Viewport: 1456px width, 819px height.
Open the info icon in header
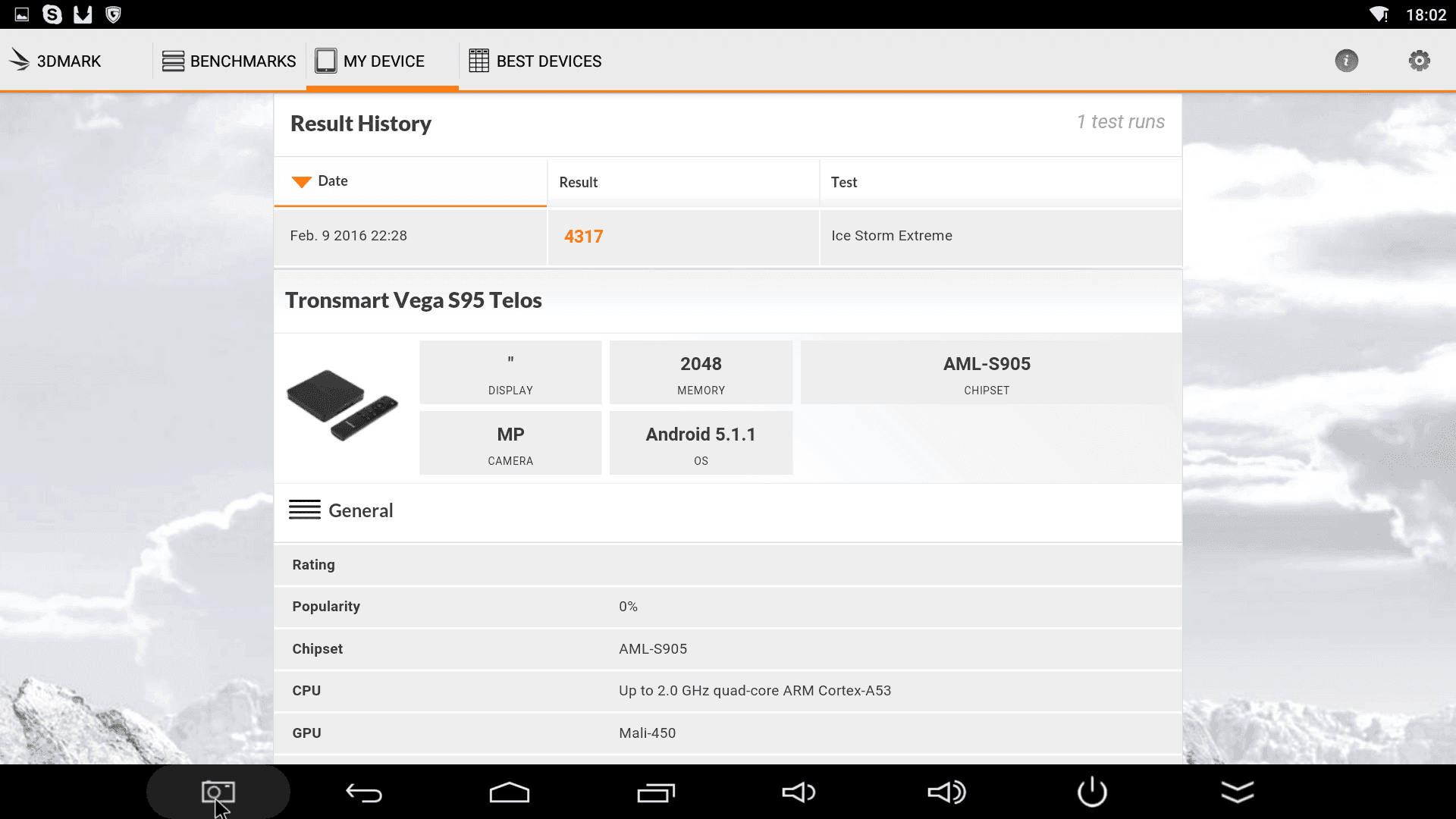click(x=1347, y=61)
